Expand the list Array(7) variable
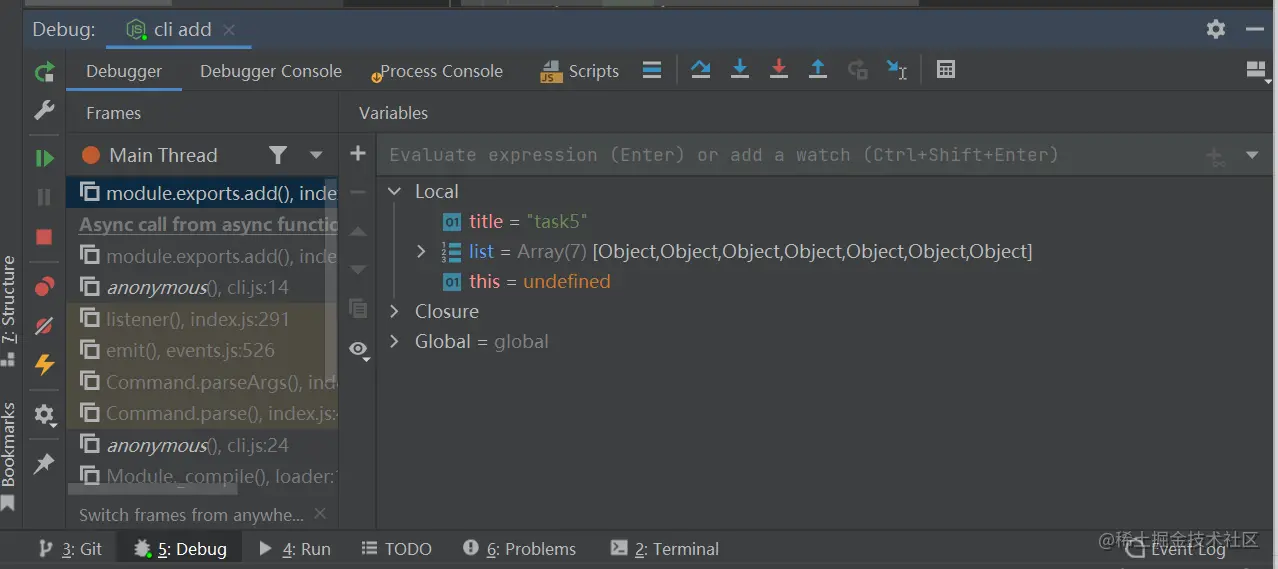Screen dimensions: 1278x569 (422, 251)
